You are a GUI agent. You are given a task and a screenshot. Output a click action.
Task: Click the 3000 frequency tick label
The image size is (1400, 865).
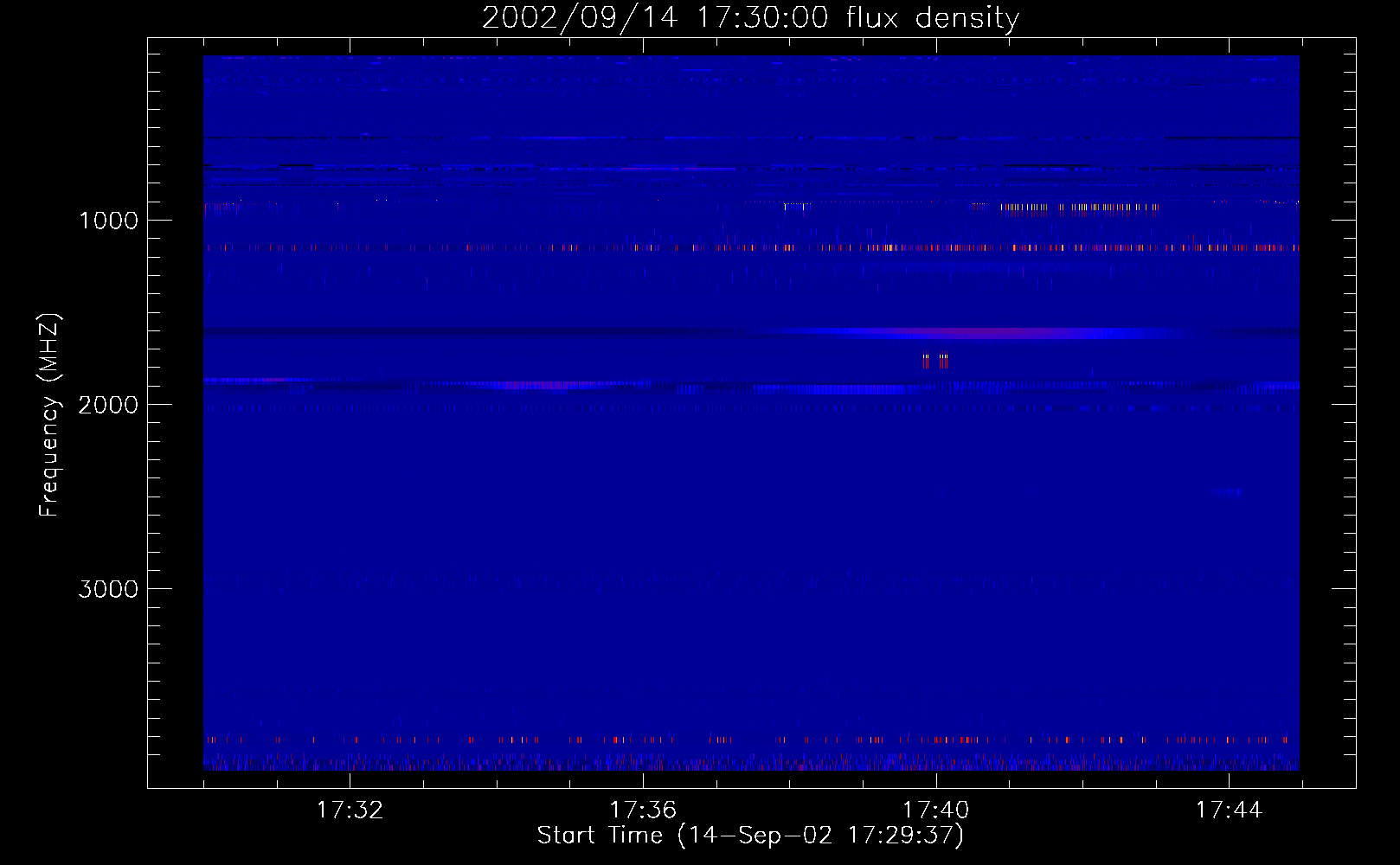tap(108, 589)
